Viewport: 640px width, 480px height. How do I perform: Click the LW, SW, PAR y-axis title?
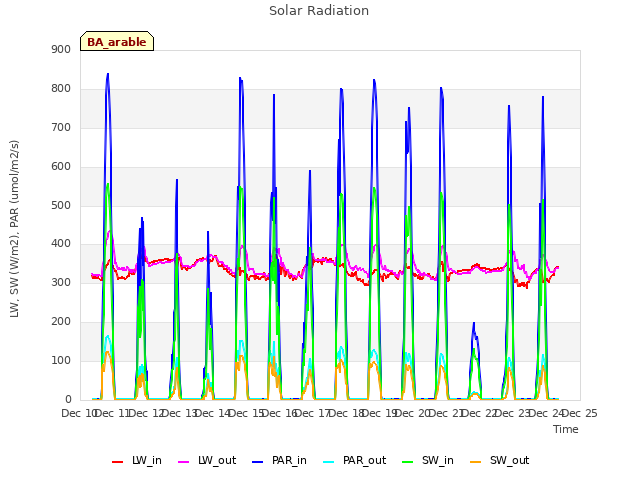(x=14, y=229)
